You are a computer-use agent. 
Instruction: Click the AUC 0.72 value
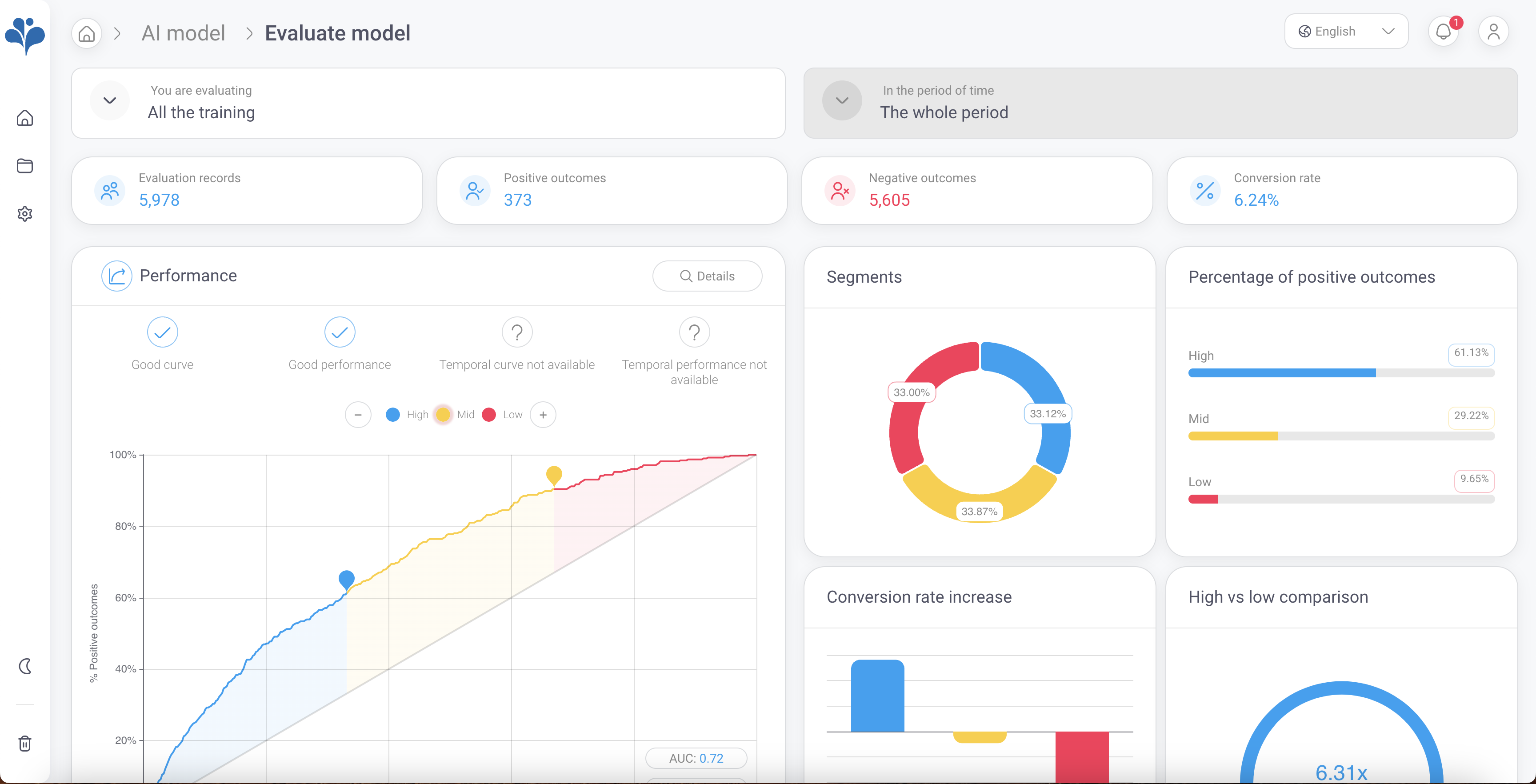pos(696,758)
